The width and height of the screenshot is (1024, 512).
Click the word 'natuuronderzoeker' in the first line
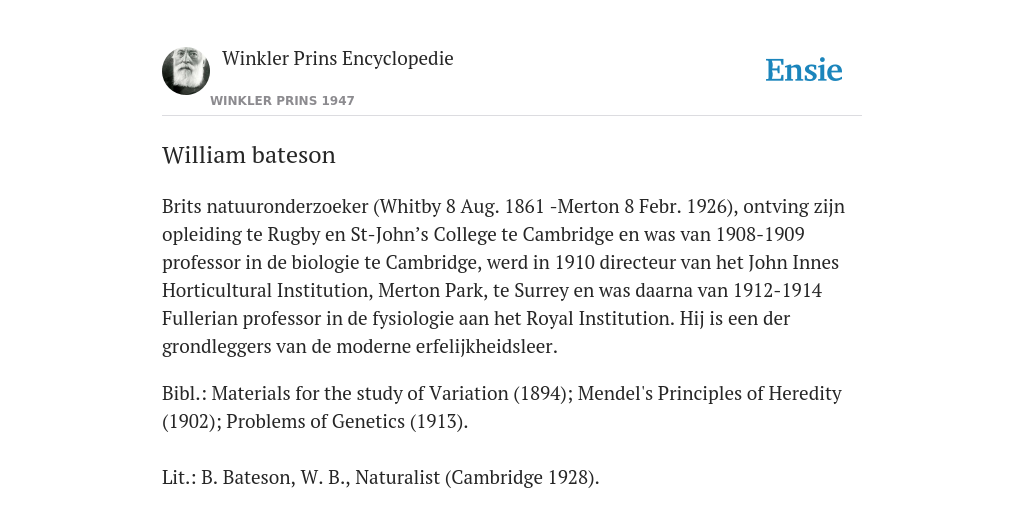(287, 206)
